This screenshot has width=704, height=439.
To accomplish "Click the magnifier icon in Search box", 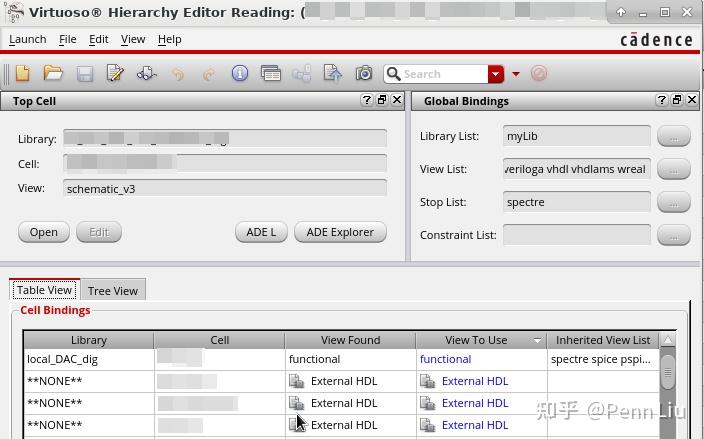I will 393,74.
